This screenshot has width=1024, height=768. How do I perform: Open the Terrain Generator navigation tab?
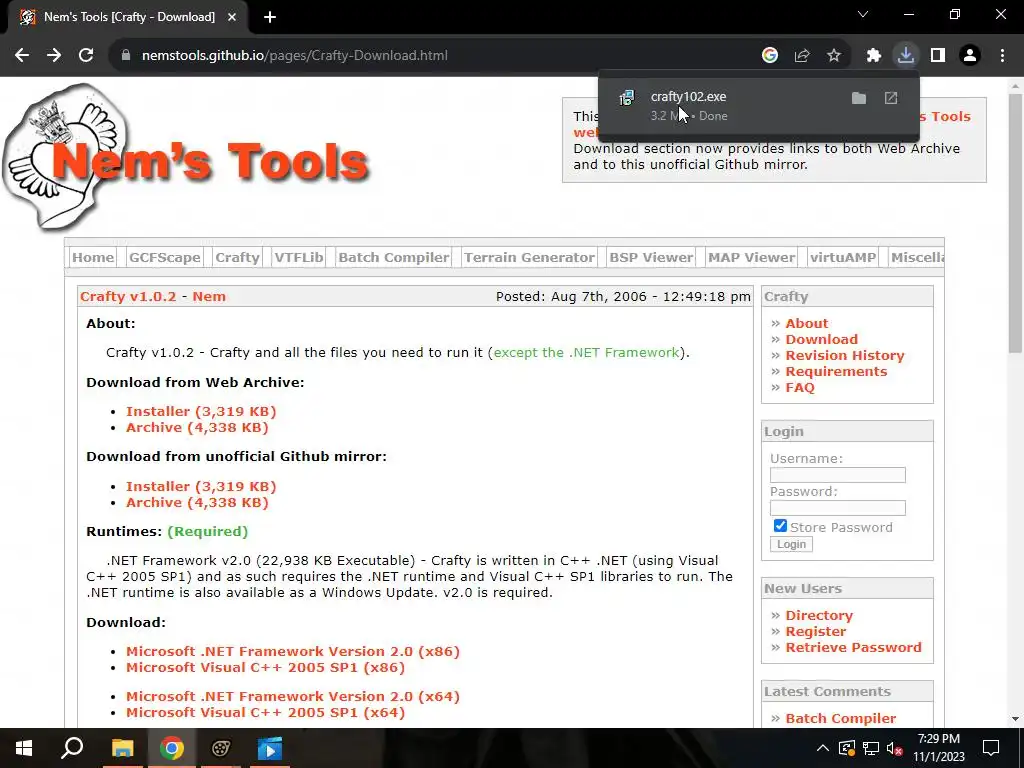pyautogui.click(x=529, y=257)
